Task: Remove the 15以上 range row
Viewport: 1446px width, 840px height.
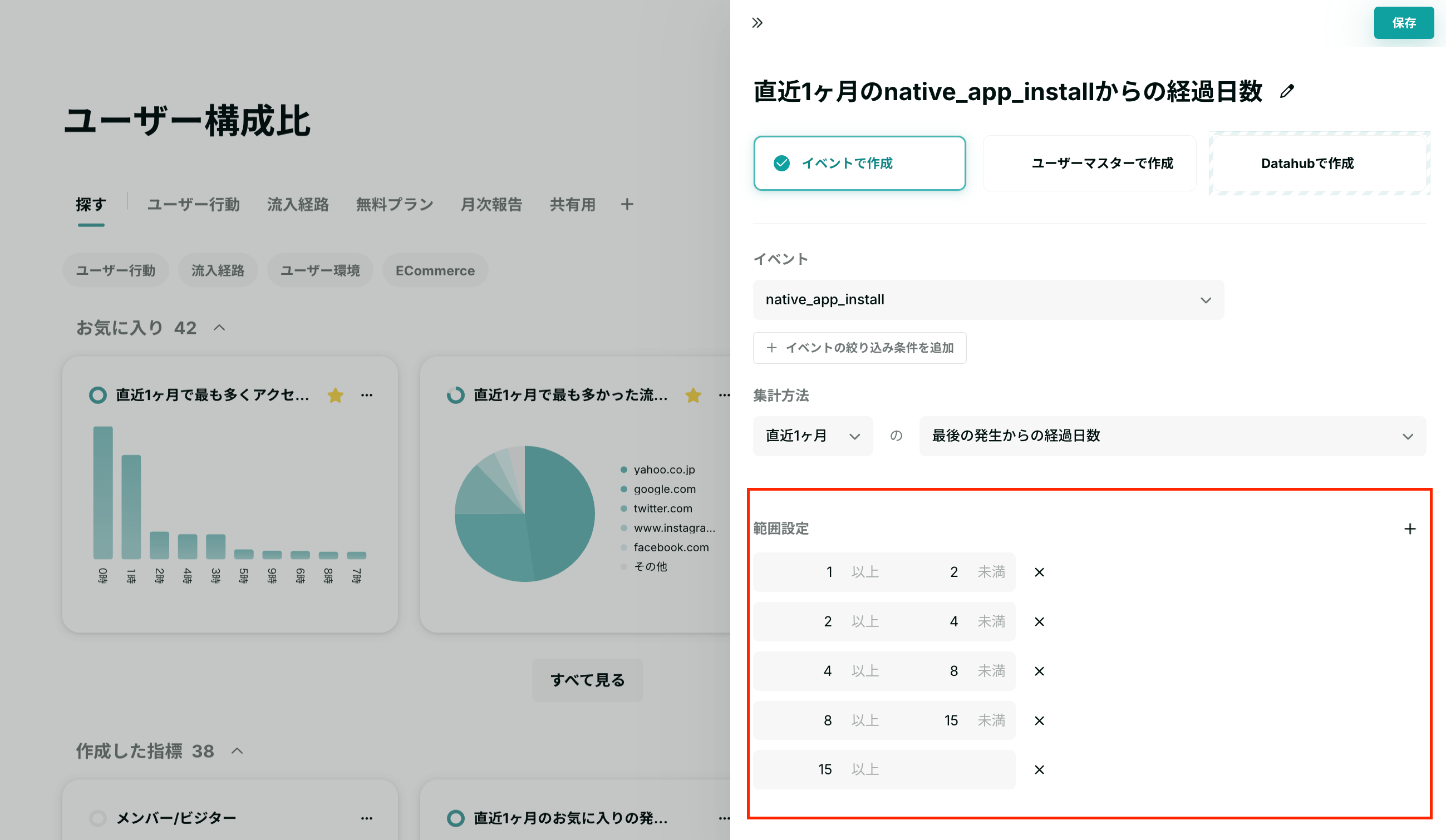Action: [x=1039, y=769]
